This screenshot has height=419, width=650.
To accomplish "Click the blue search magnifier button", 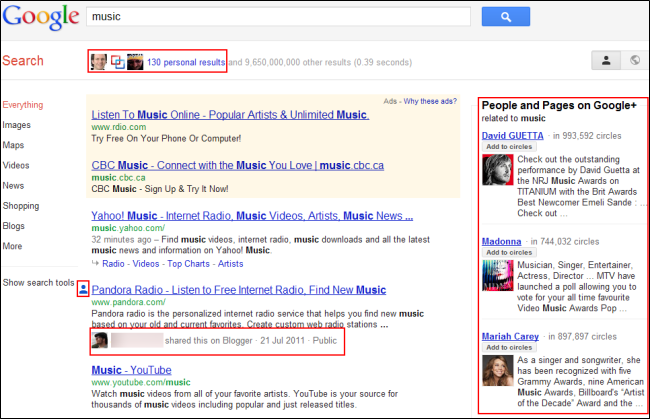I will pos(505,17).
